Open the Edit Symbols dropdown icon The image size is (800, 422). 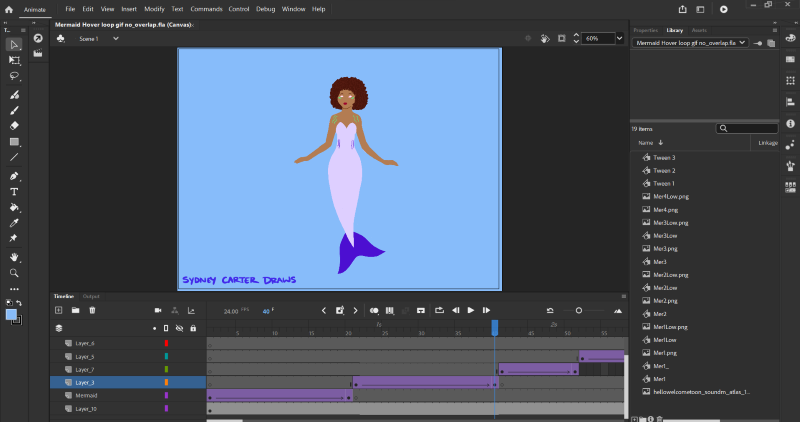click(60, 38)
